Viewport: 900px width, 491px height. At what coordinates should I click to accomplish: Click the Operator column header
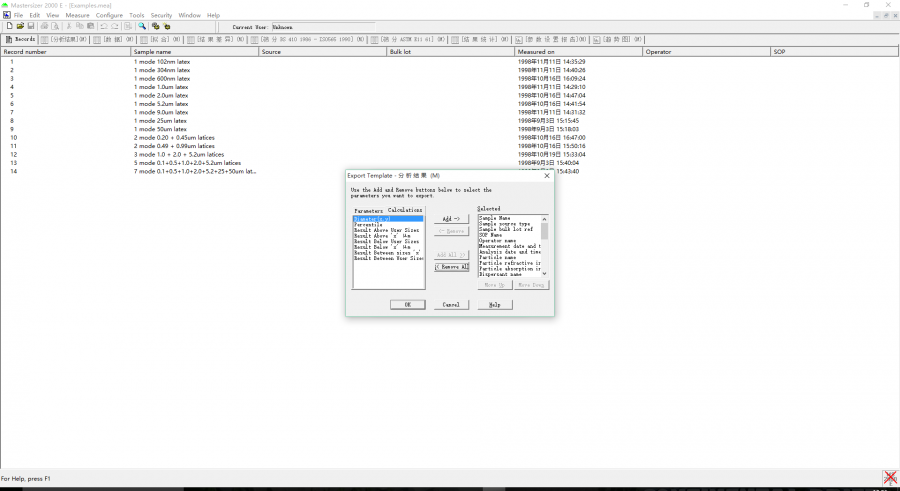click(x=706, y=52)
